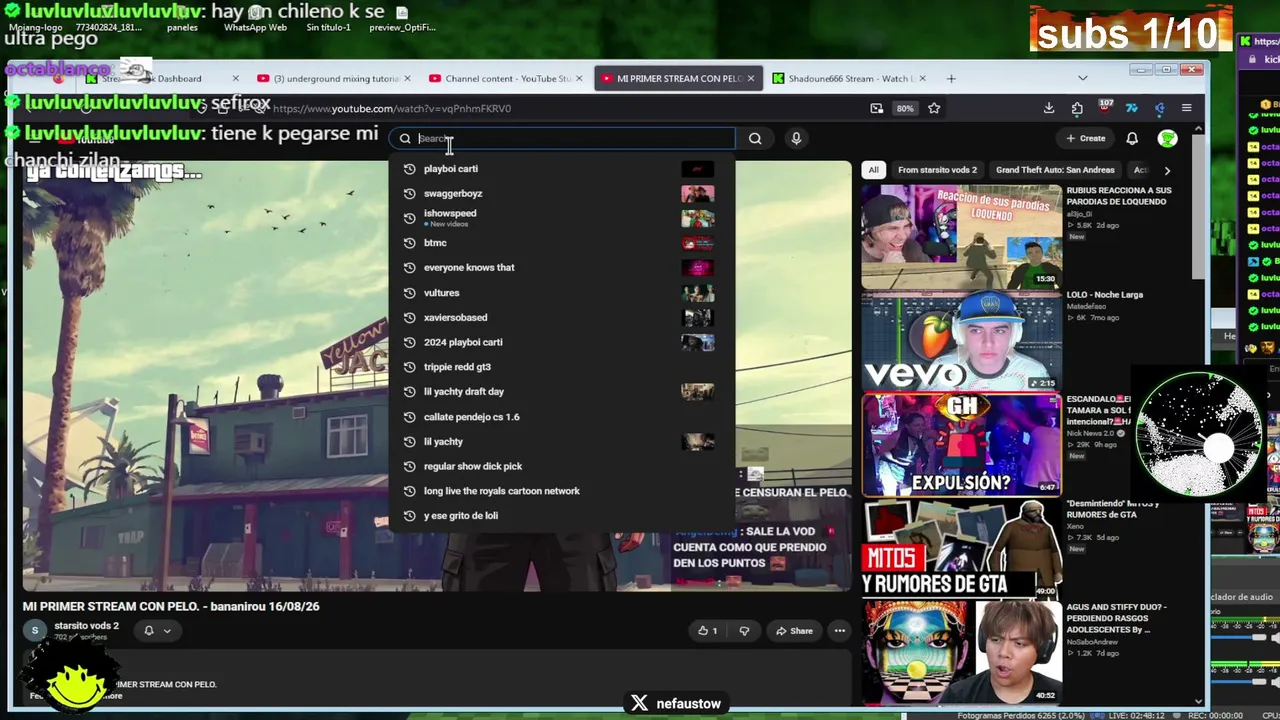Open more actions ellipsis under the video
The width and height of the screenshot is (1280, 720).
coord(840,631)
